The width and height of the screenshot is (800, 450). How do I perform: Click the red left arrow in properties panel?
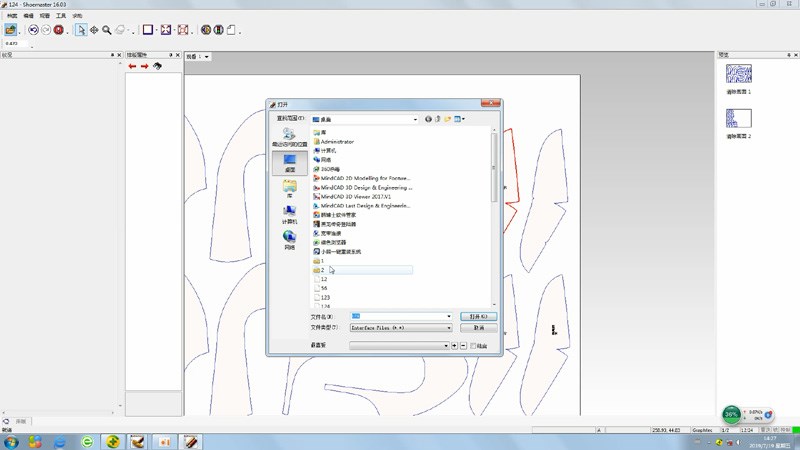(132, 66)
